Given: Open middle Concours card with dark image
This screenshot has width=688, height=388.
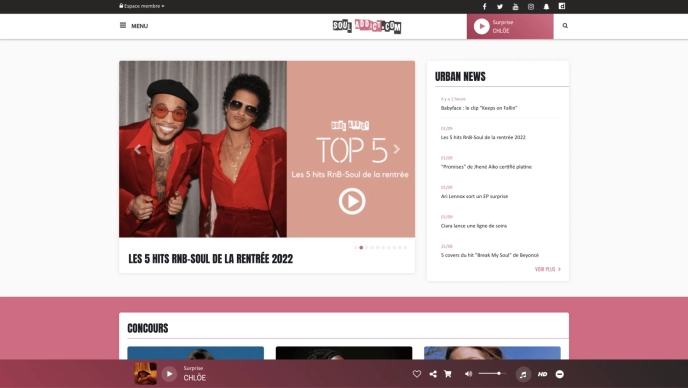Looking at the screenshot, I should tap(344, 353).
